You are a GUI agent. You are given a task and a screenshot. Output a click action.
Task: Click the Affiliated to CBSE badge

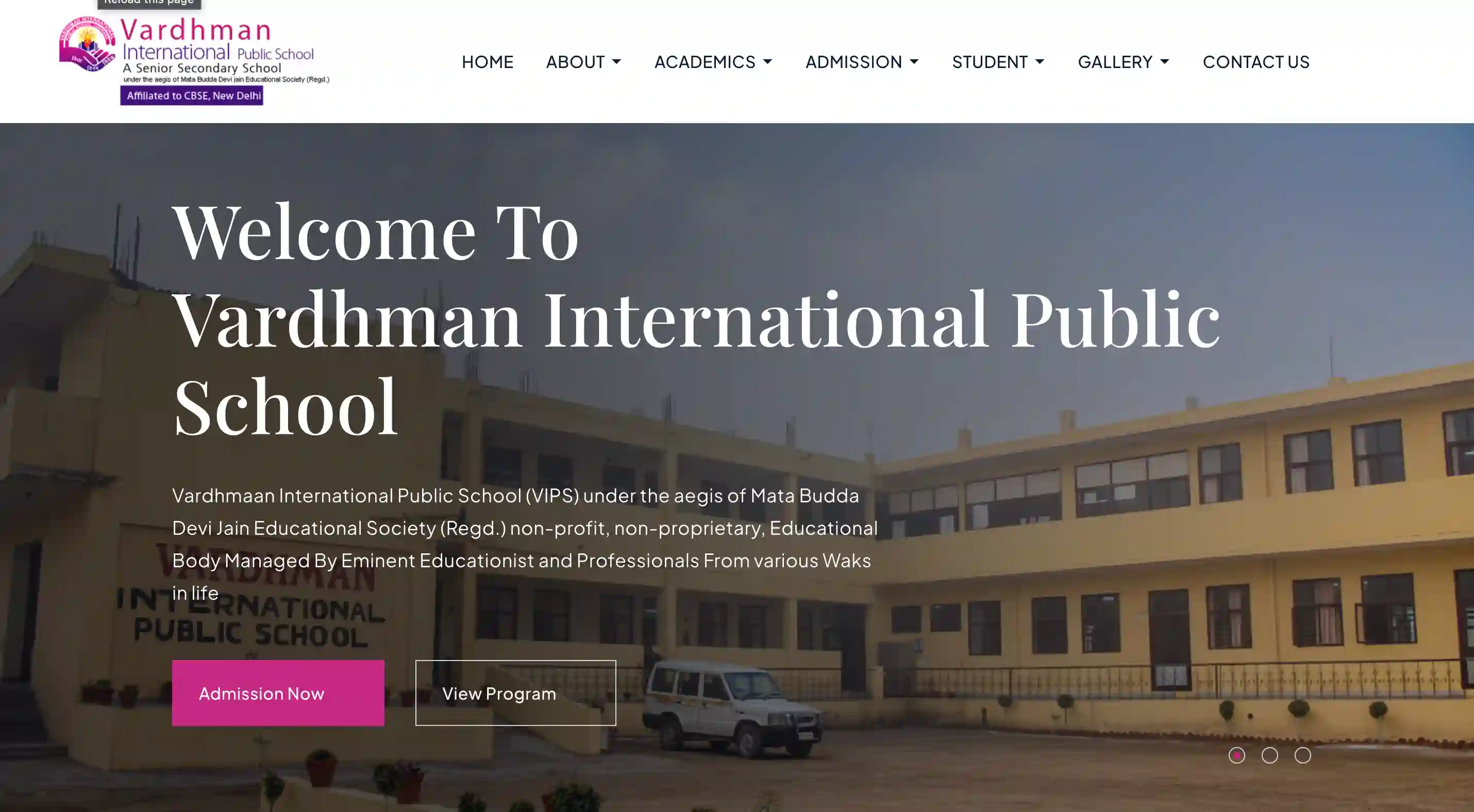[x=192, y=95]
